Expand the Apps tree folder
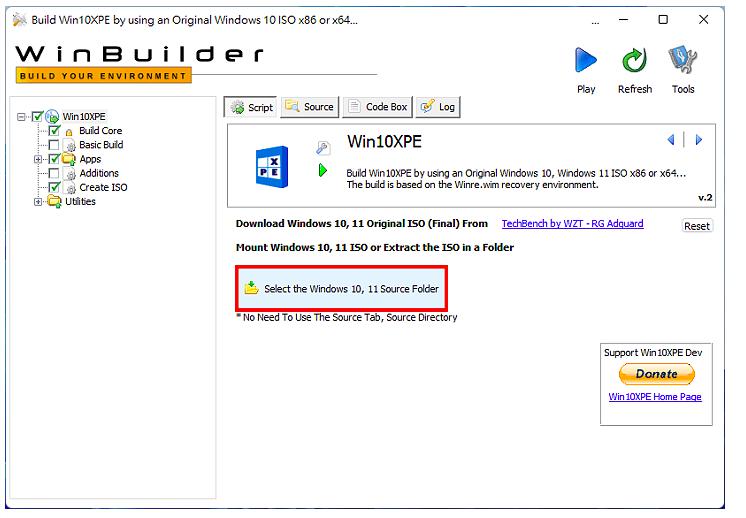Screen dimensions: 746x518 click(38, 159)
